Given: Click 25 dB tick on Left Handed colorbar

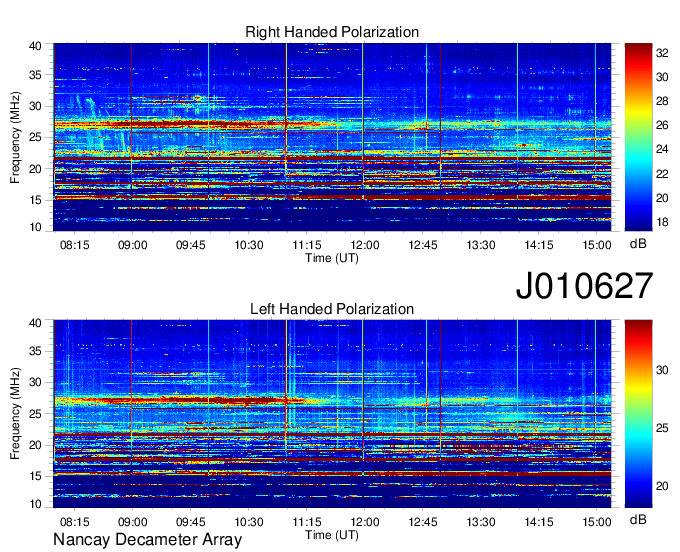Looking at the screenshot, I should click(x=662, y=428).
